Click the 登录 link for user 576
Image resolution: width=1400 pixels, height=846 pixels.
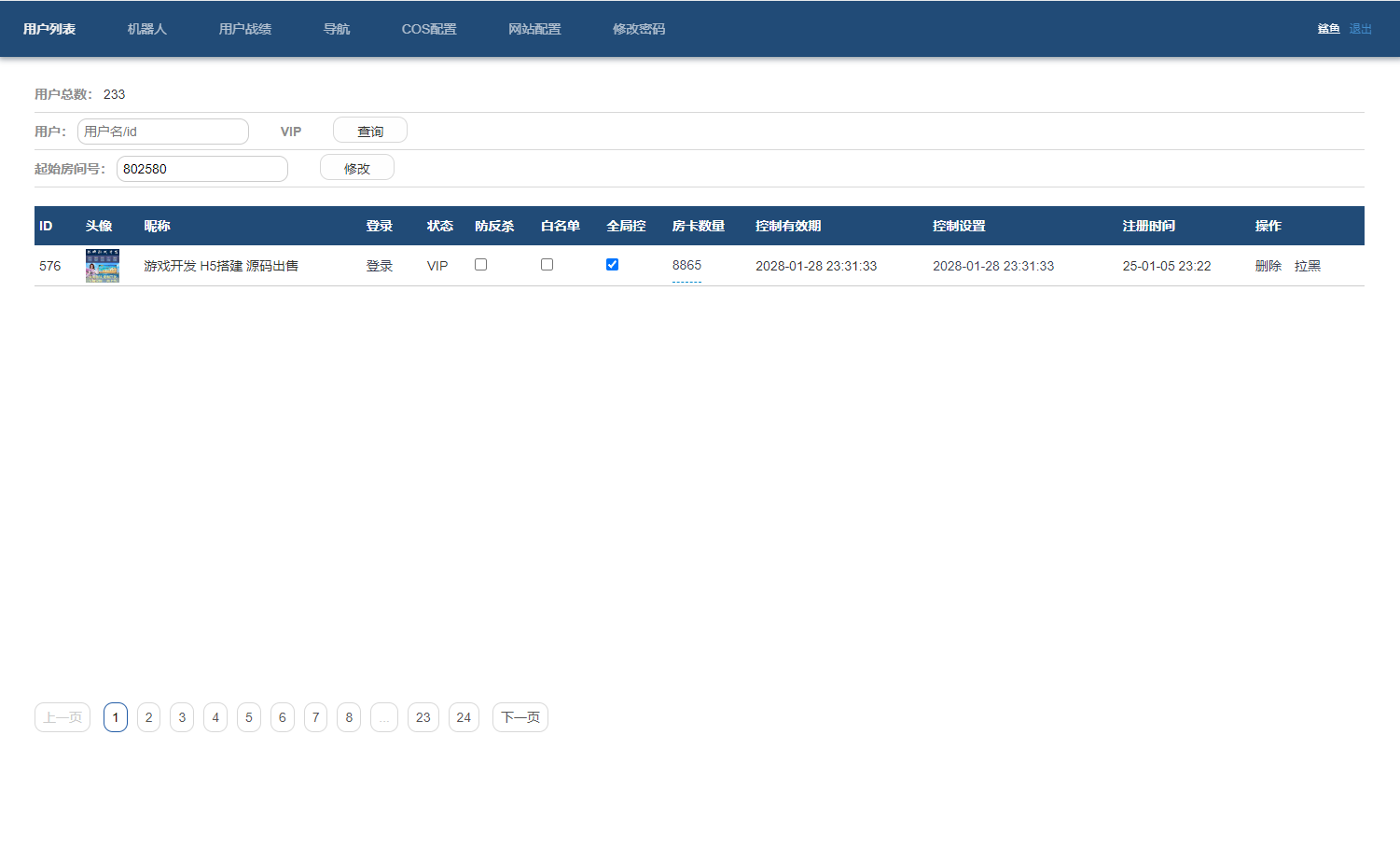[380, 265]
